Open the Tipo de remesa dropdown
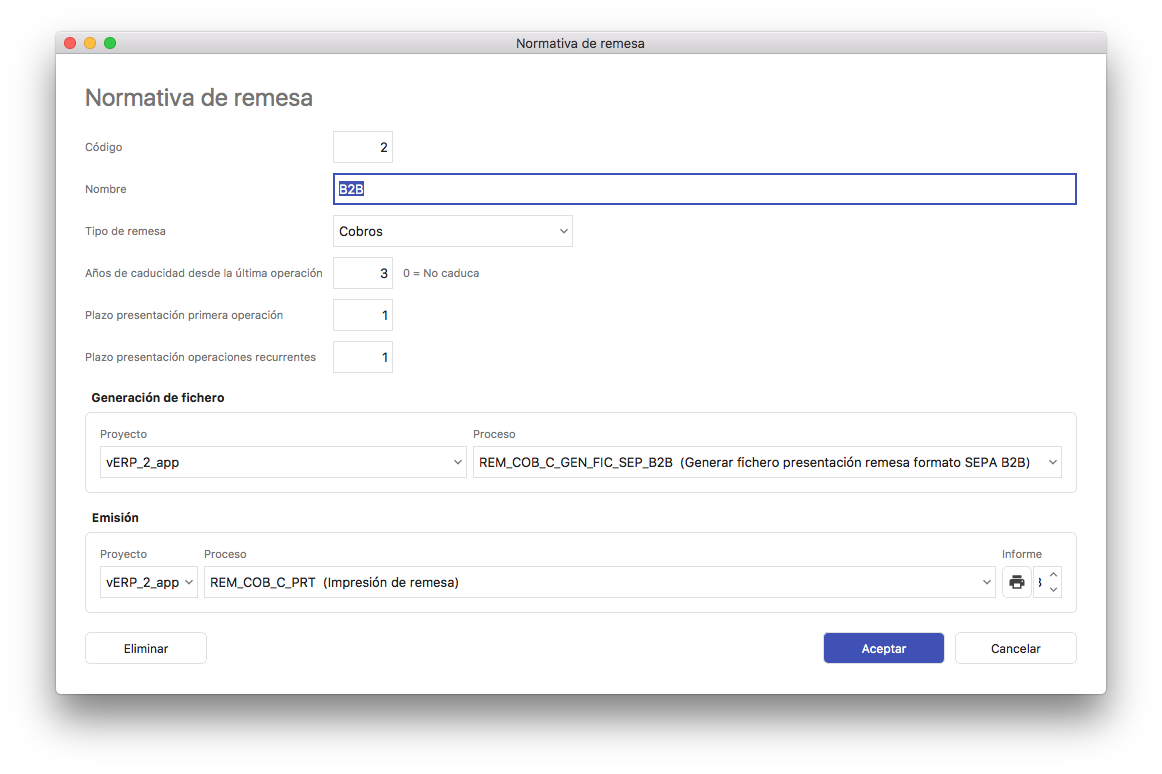Viewport: 1162px width, 774px height. point(452,231)
